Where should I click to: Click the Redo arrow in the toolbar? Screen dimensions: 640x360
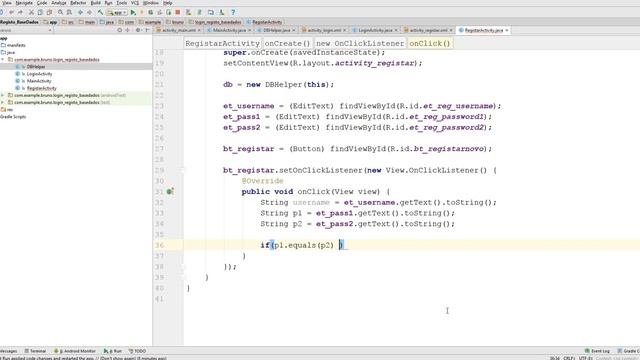(x=20, y=13)
